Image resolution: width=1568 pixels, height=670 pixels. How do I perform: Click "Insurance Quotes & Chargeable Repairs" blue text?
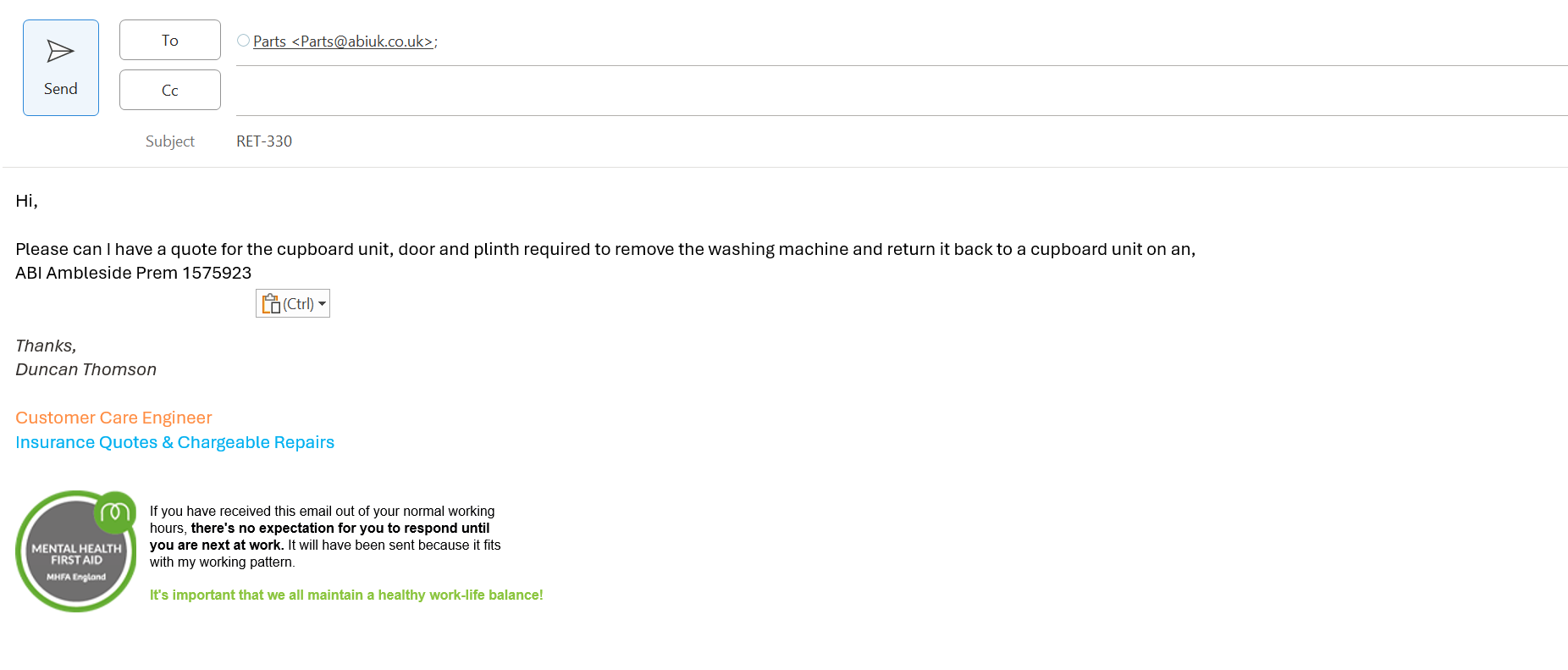(x=174, y=442)
